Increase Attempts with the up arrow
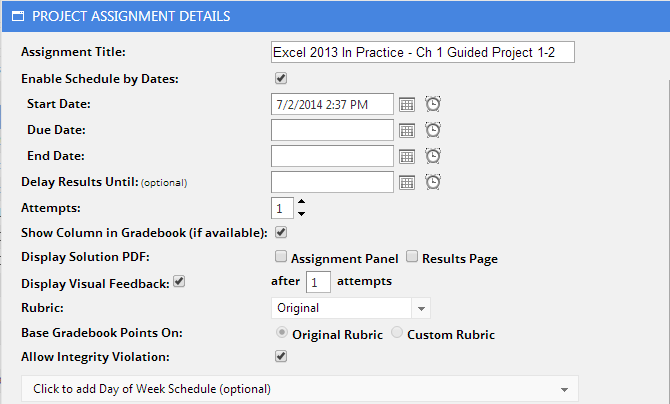 pos(302,201)
